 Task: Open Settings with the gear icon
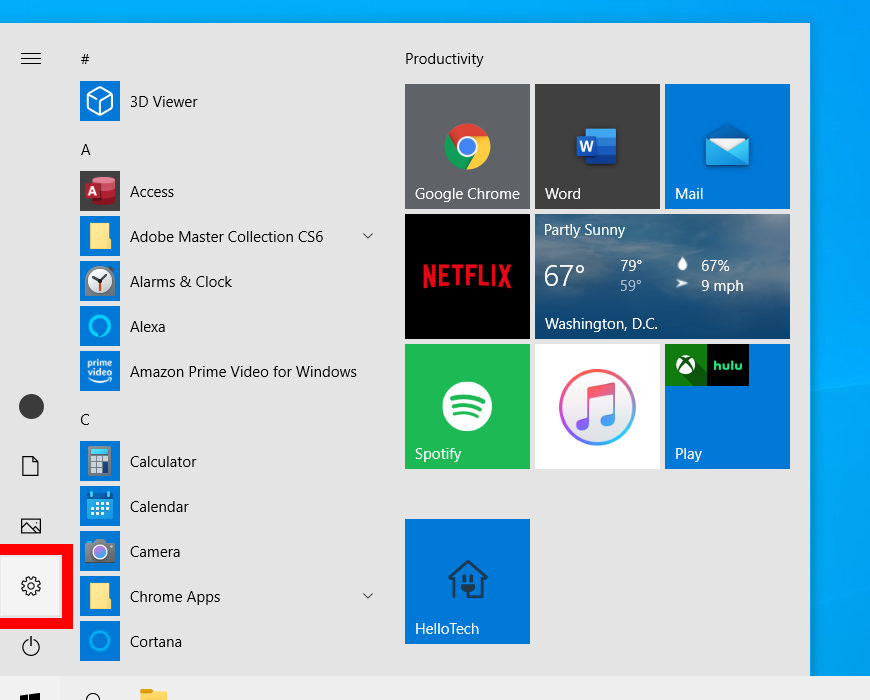click(31, 586)
